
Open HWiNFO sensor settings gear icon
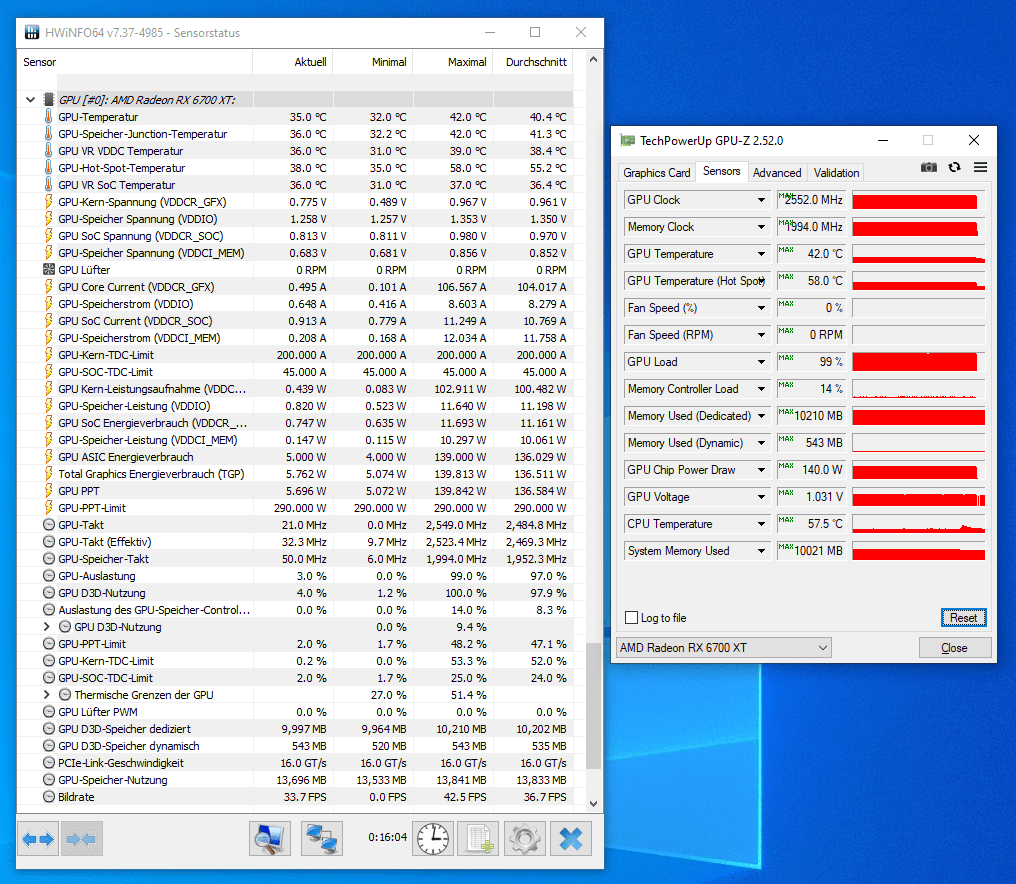525,839
